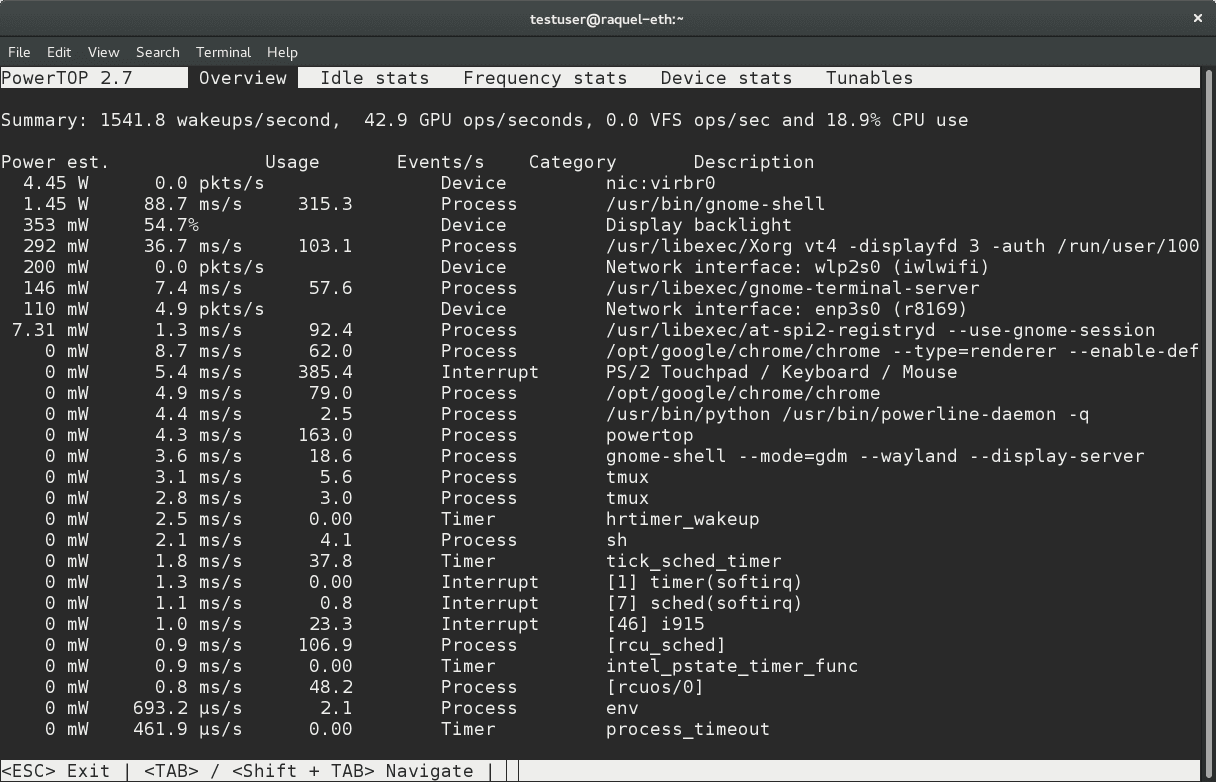The width and height of the screenshot is (1216, 782).
Task: Open the View menu
Action: pos(103,52)
